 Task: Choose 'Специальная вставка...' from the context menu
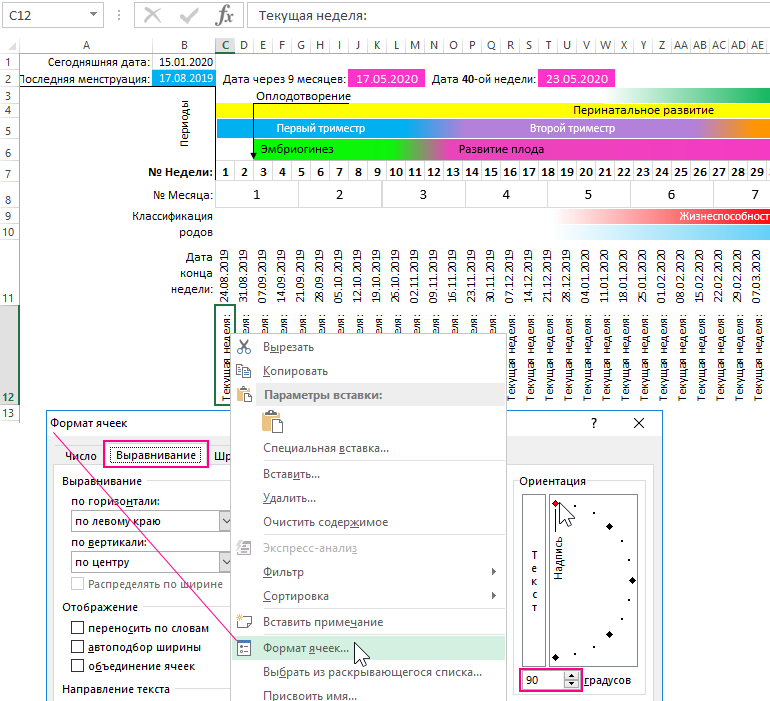pyautogui.click(x=325, y=448)
